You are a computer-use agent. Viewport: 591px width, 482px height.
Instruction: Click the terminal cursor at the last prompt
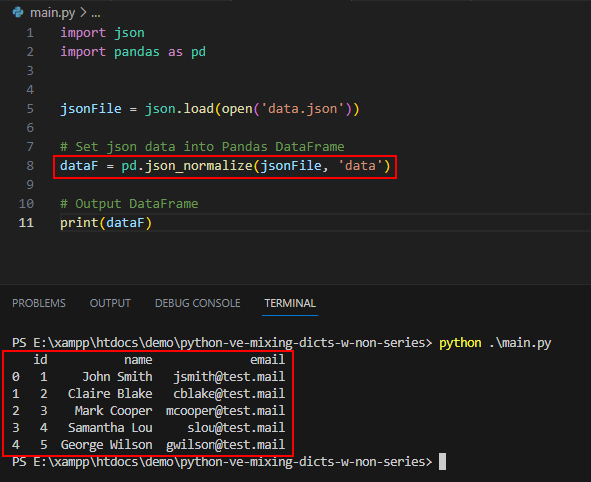(442, 462)
